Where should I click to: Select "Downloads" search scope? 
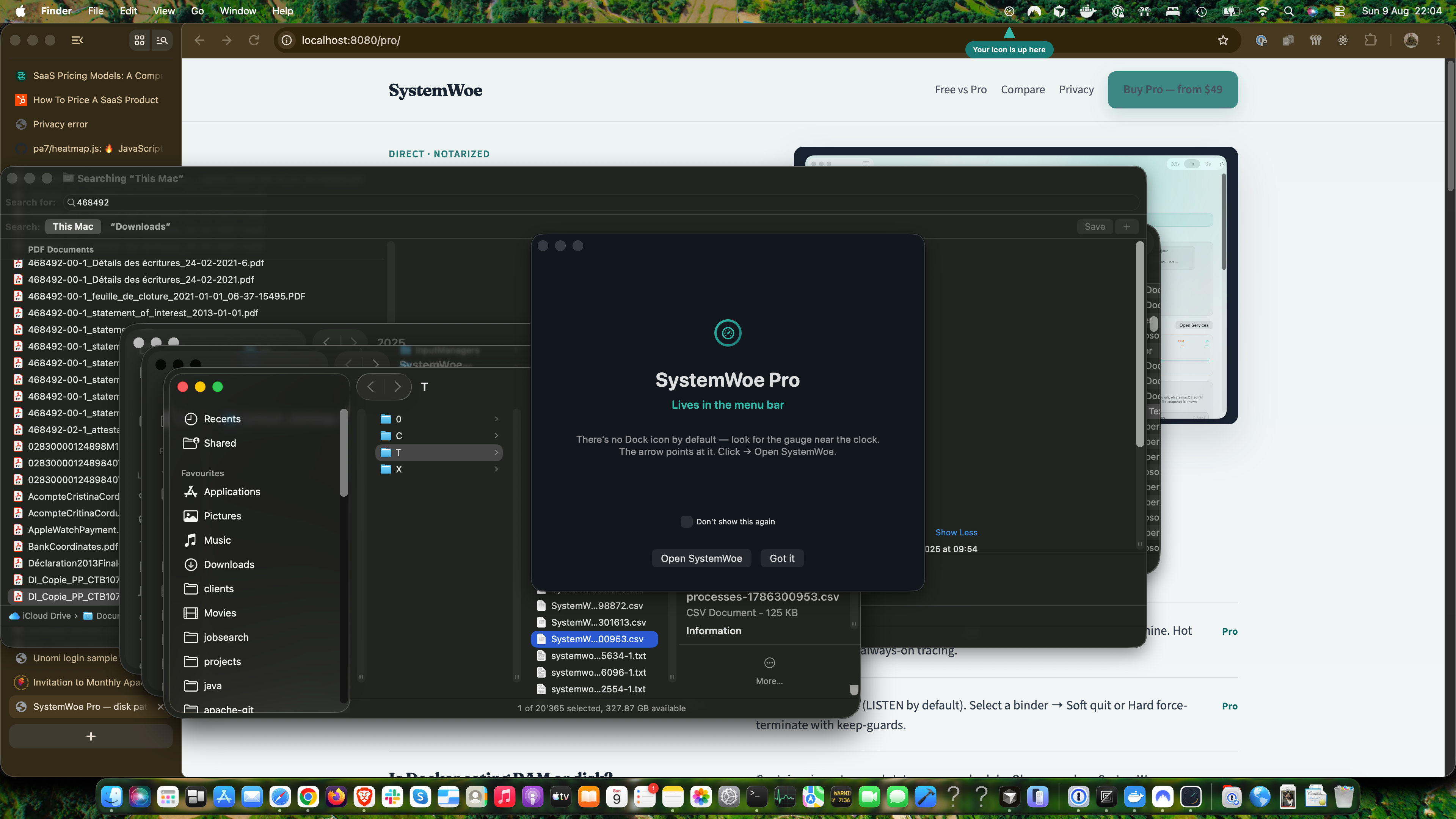(x=140, y=226)
